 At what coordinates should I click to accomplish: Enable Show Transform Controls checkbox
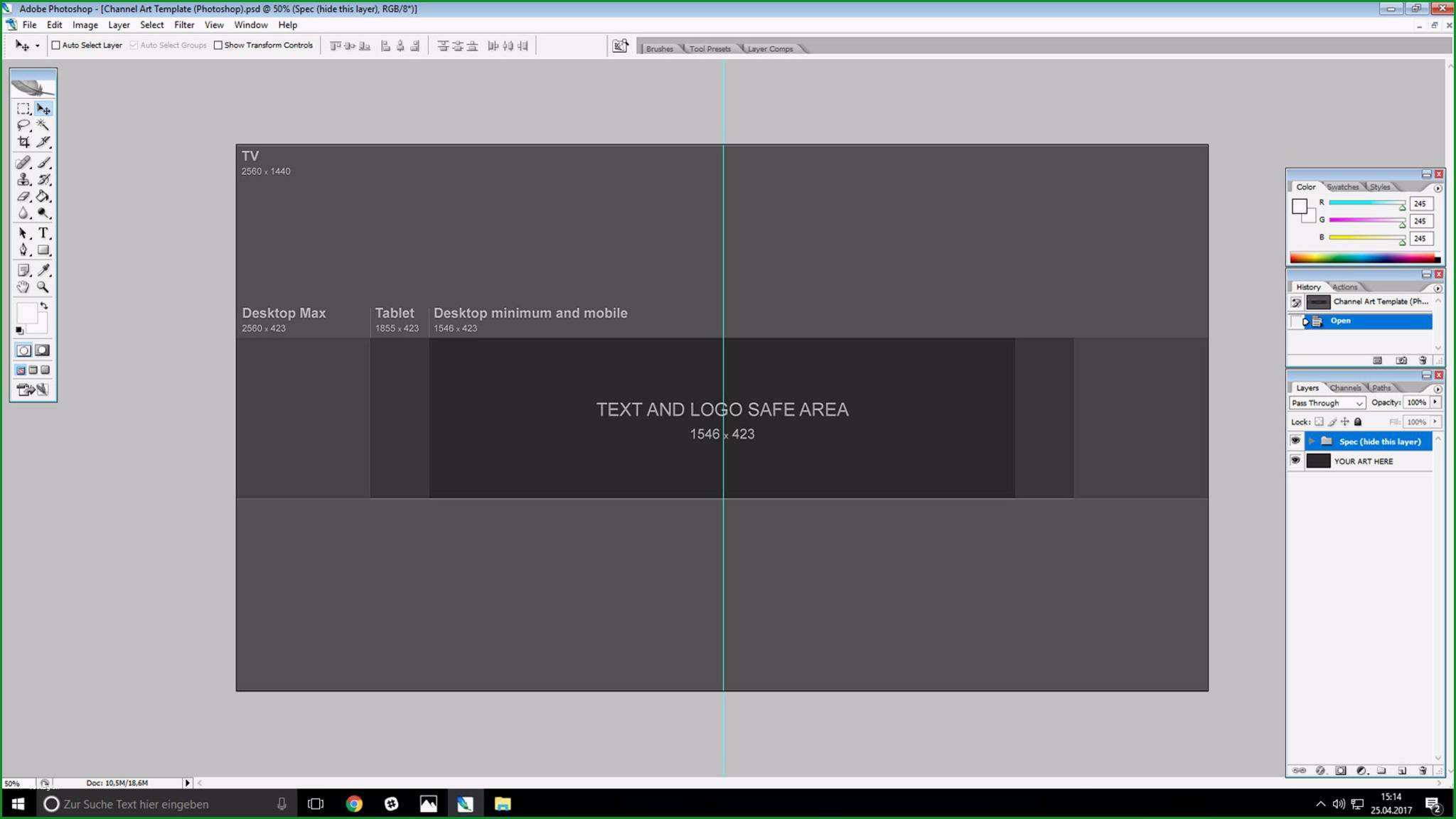218,45
